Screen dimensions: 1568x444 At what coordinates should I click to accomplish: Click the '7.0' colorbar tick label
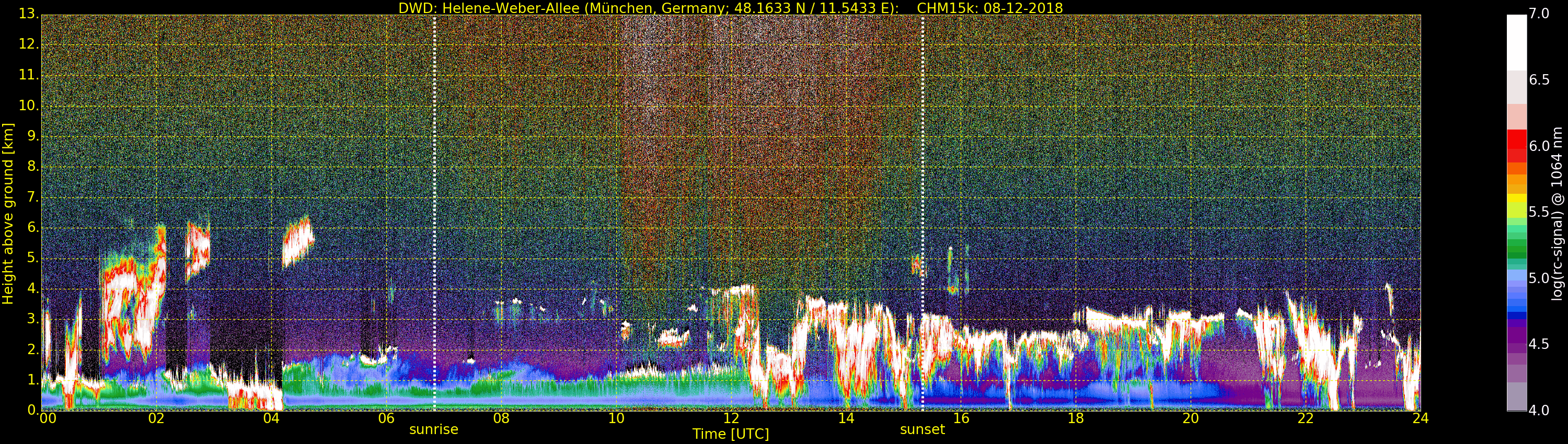point(1539,14)
